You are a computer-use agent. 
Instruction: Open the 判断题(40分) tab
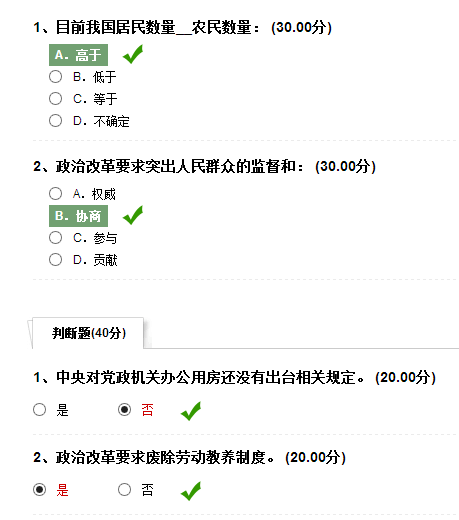pyautogui.click(x=88, y=333)
